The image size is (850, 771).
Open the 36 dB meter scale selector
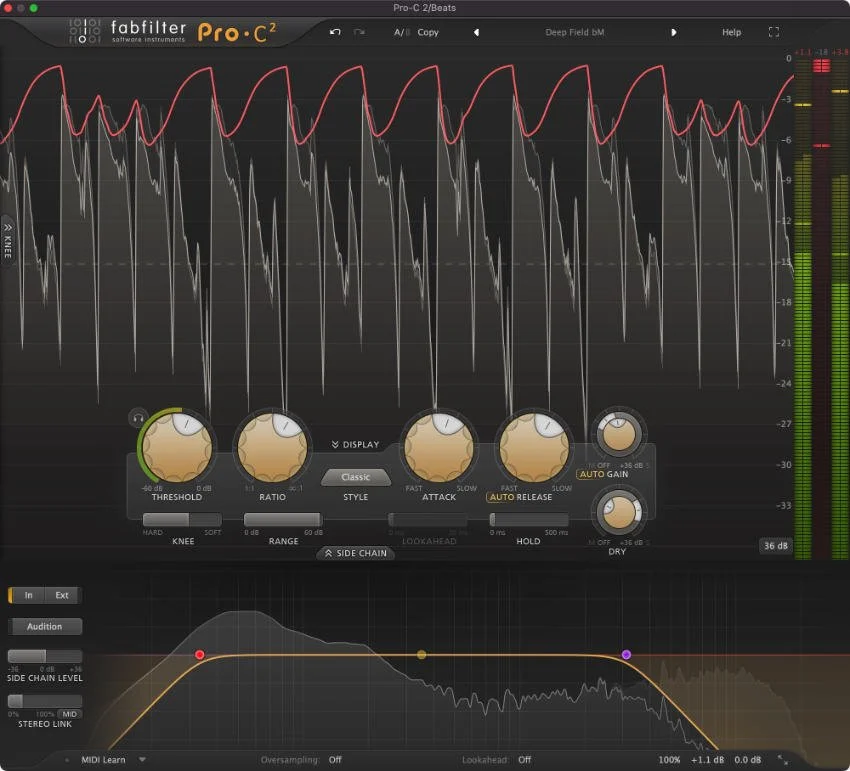[x=776, y=545]
